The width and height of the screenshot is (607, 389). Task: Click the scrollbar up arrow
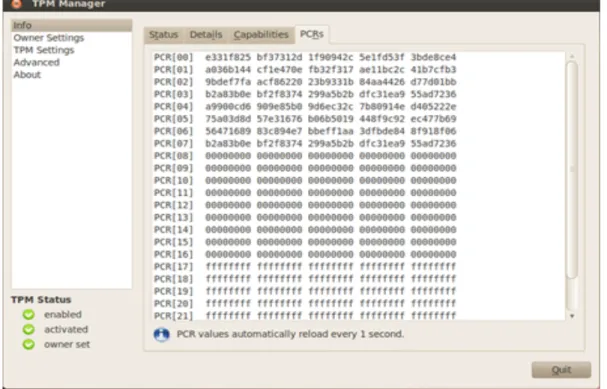572,57
